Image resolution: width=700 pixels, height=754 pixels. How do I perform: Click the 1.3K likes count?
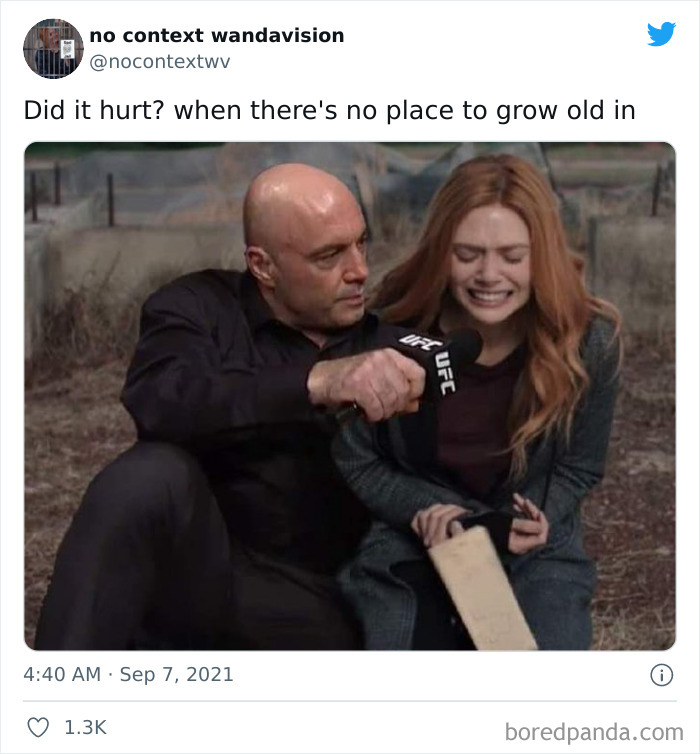pyautogui.click(x=85, y=728)
